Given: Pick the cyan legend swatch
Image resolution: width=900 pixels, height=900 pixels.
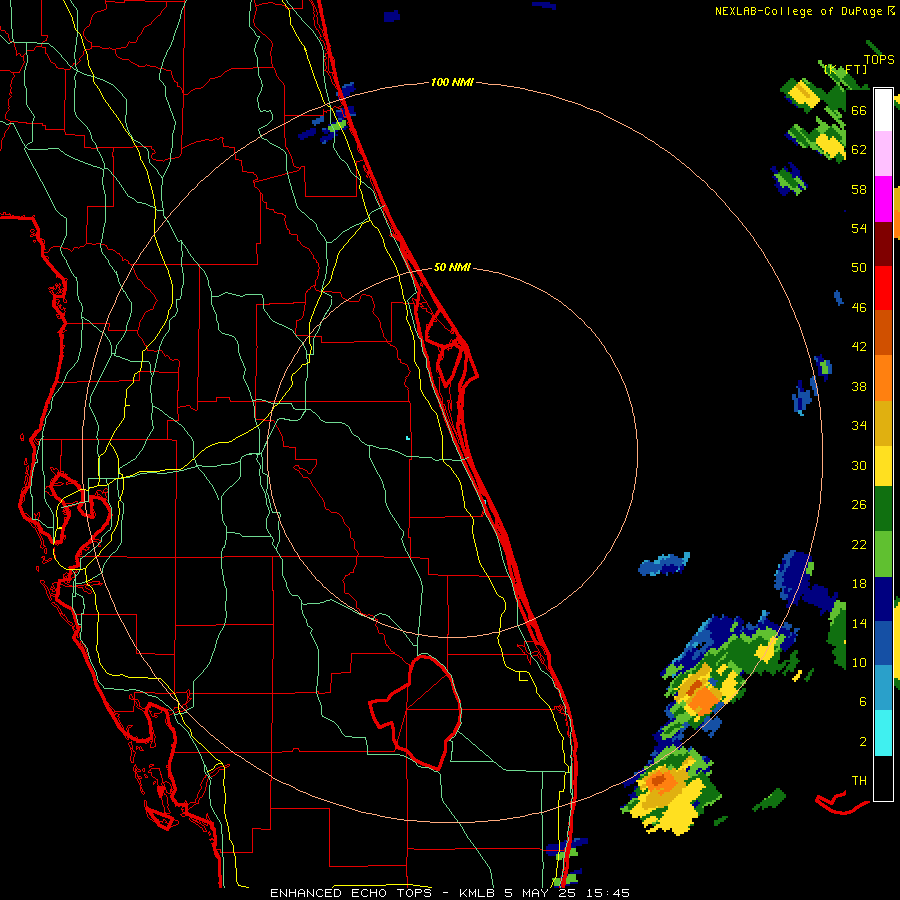Looking at the screenshot, I should pos(883,732).
